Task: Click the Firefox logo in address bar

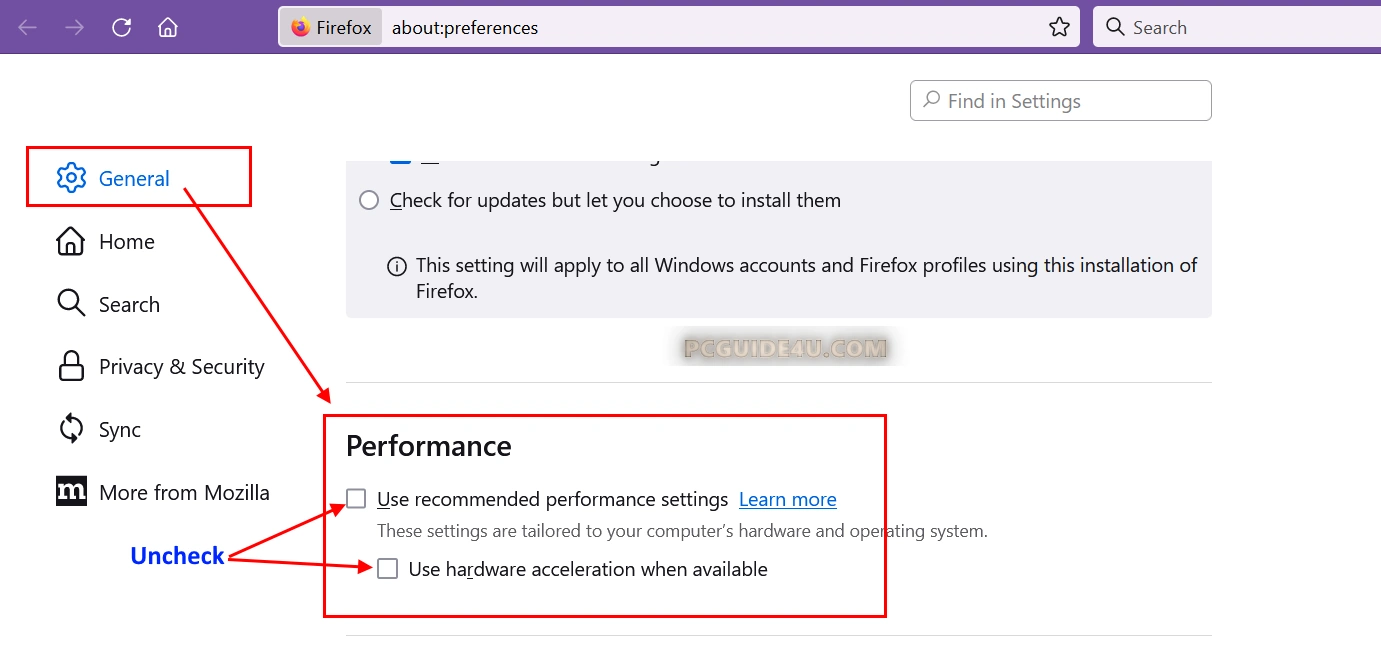Action: [x=301, y=27]
